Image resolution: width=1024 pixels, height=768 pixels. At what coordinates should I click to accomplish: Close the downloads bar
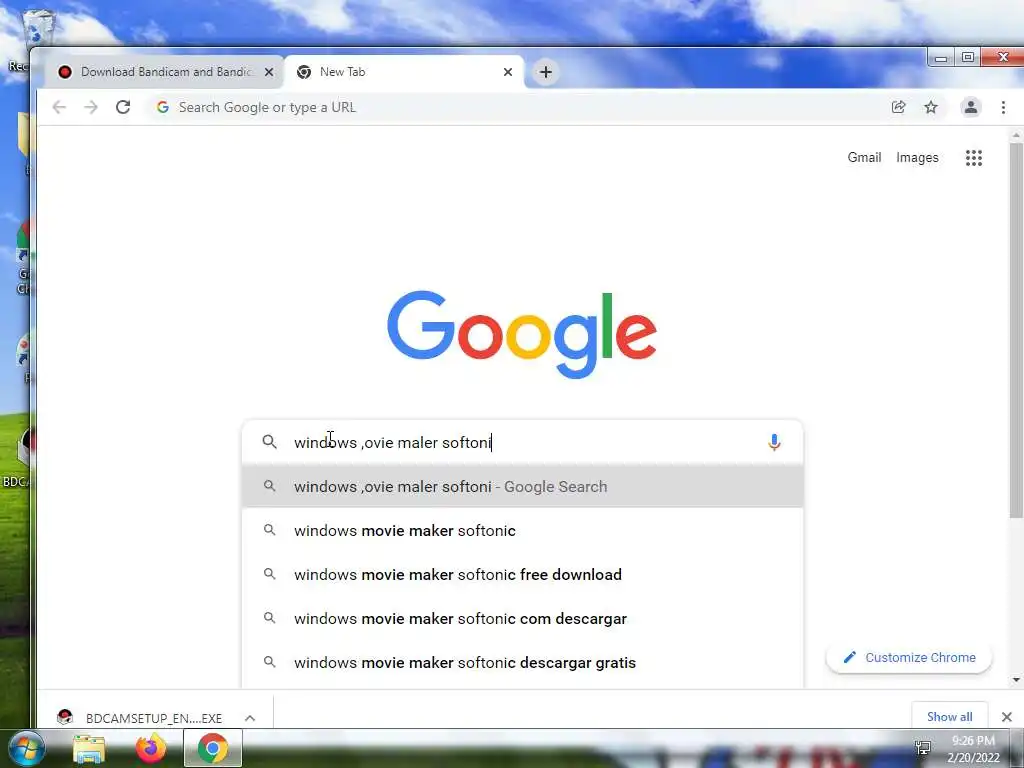(x=1006, y=717)
